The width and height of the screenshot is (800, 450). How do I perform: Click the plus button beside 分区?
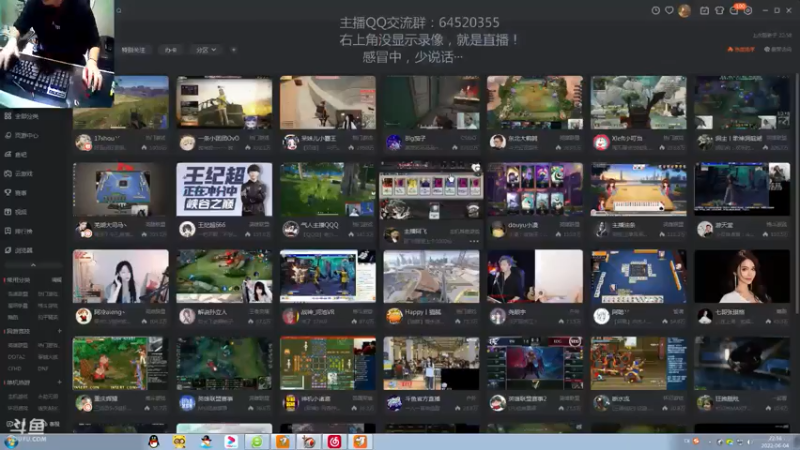point(233,50)
